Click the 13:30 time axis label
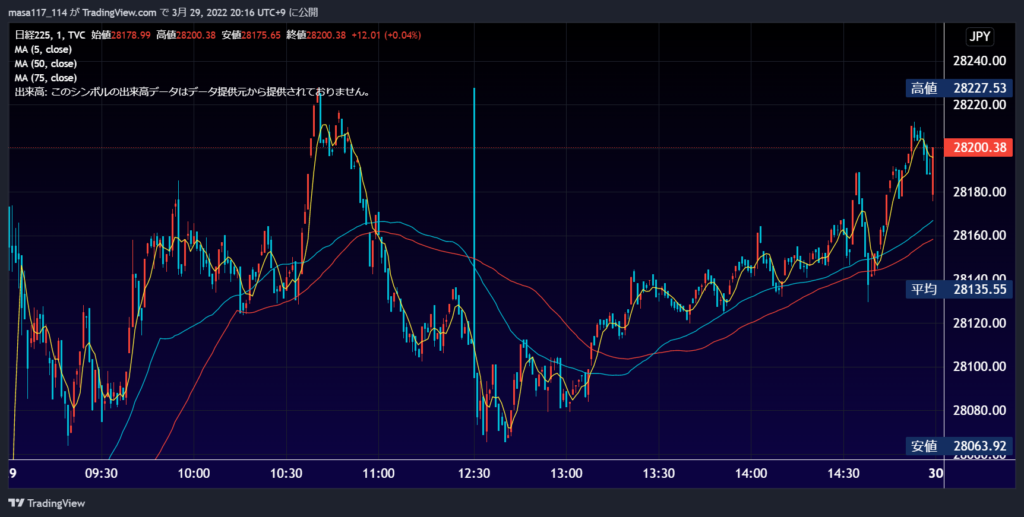This screenshot has width=1024, height=517. coord(658,473)
